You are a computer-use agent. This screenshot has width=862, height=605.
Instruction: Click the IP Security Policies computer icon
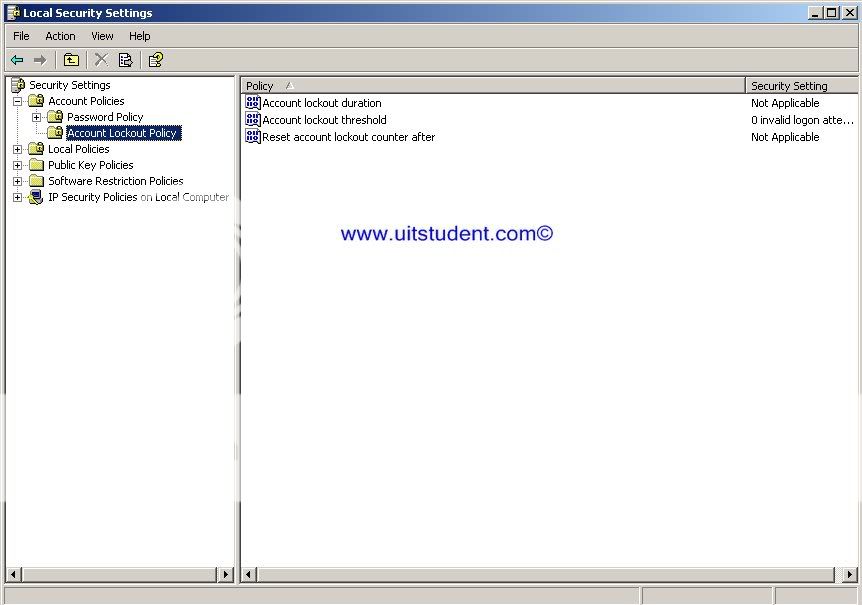coord(36,197)
